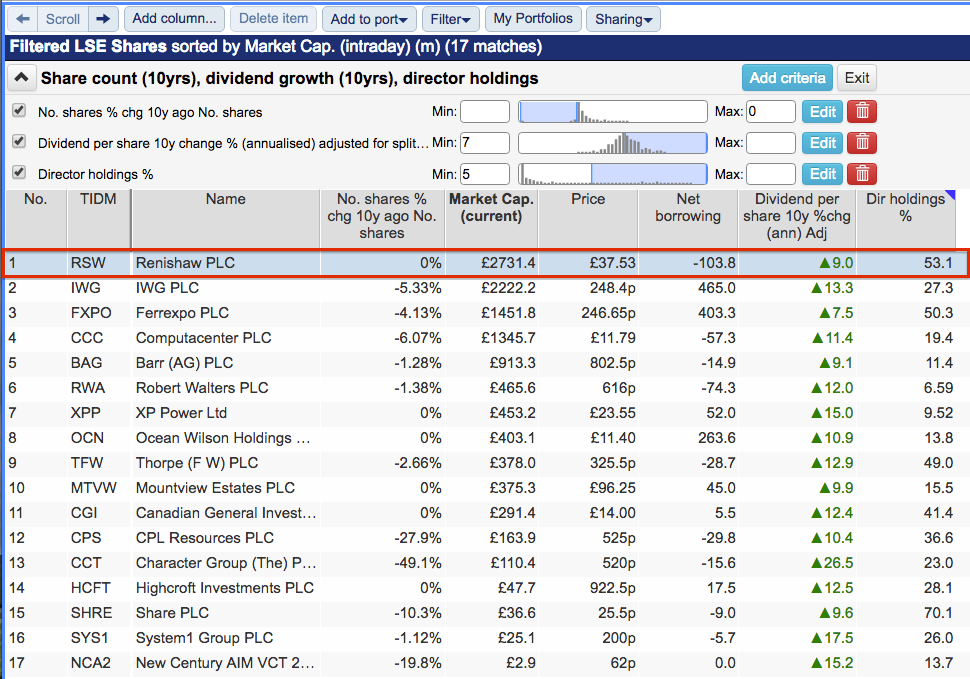Sort by Market Cap. (current) column header
This screenshot has height=679, width=970.
pyautogui.click(x=491, y=218)
